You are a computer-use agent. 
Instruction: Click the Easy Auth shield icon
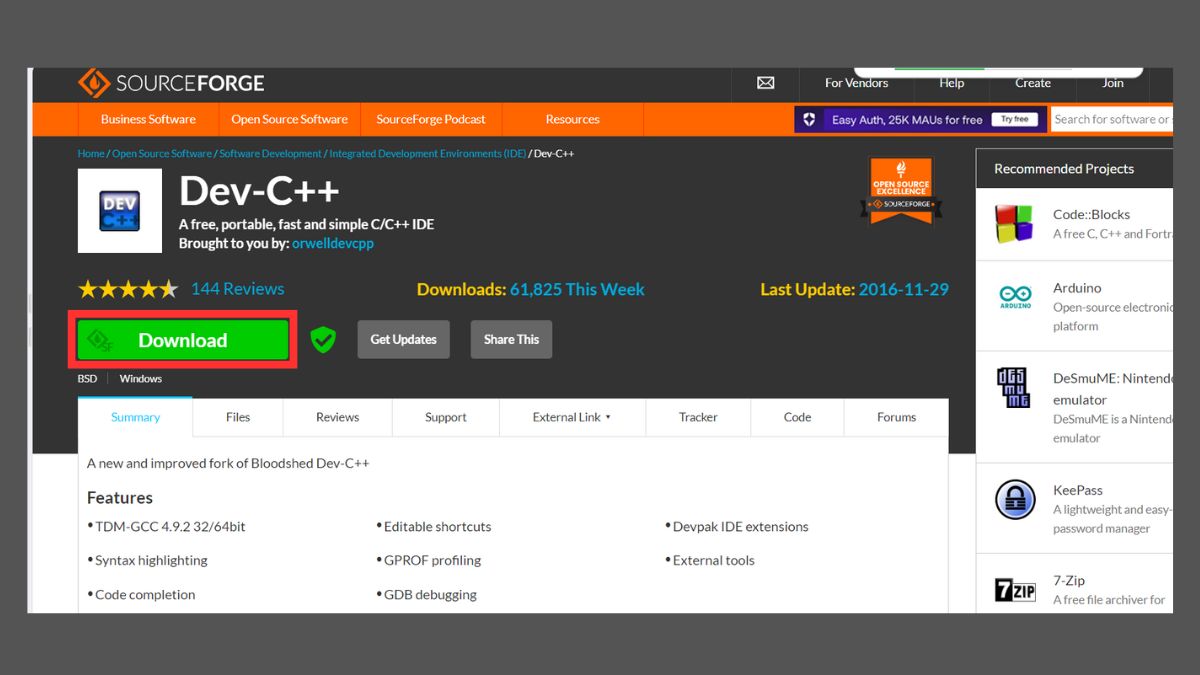click(808, 119)
